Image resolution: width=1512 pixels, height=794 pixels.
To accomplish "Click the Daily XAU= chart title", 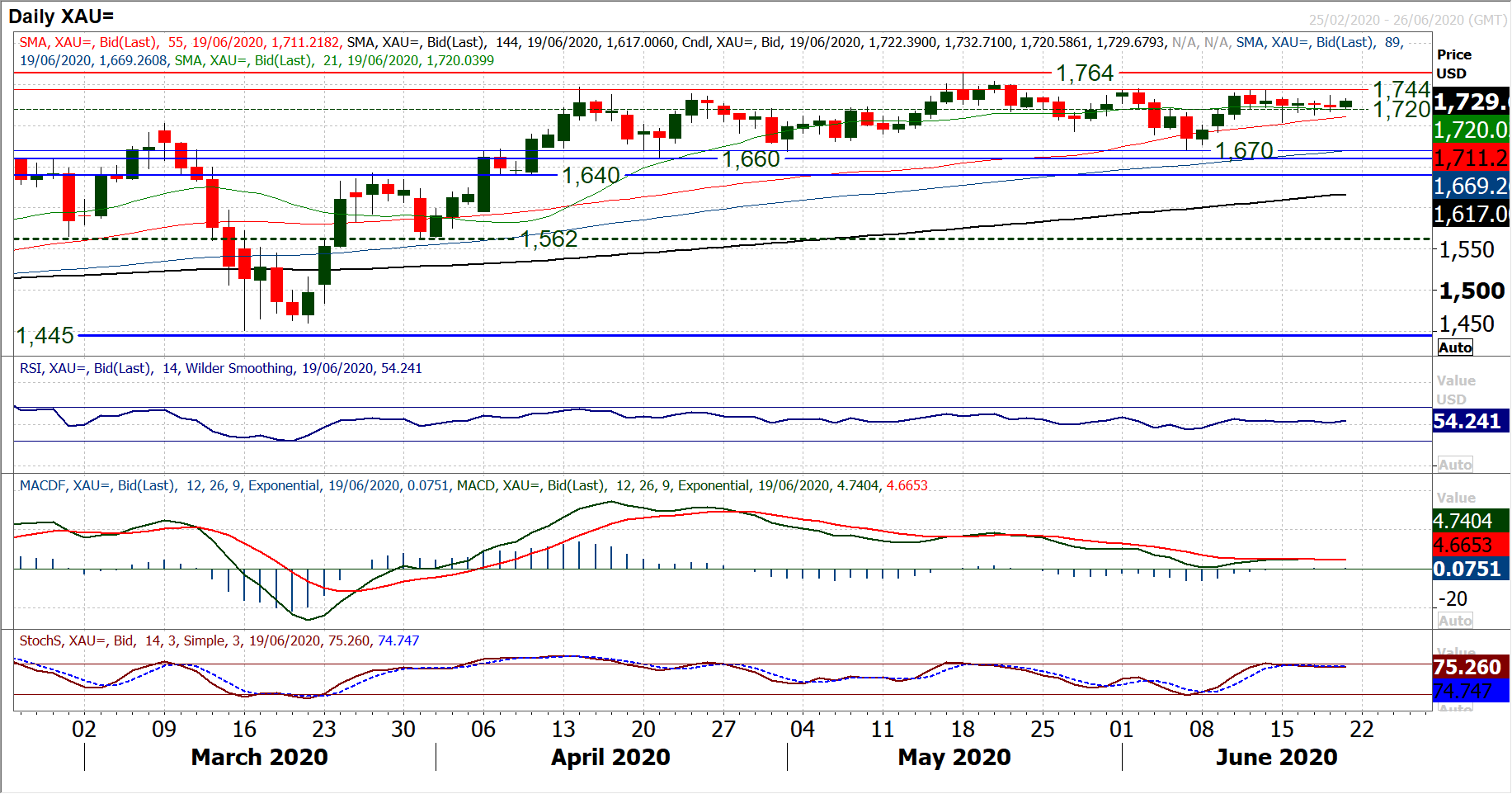I will [61, 17].
